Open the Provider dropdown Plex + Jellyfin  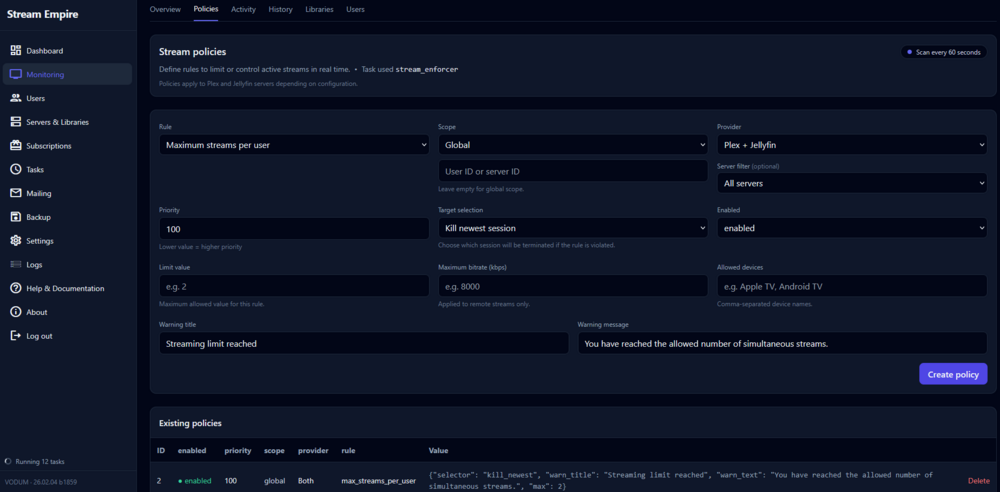(x=852, y=145)
